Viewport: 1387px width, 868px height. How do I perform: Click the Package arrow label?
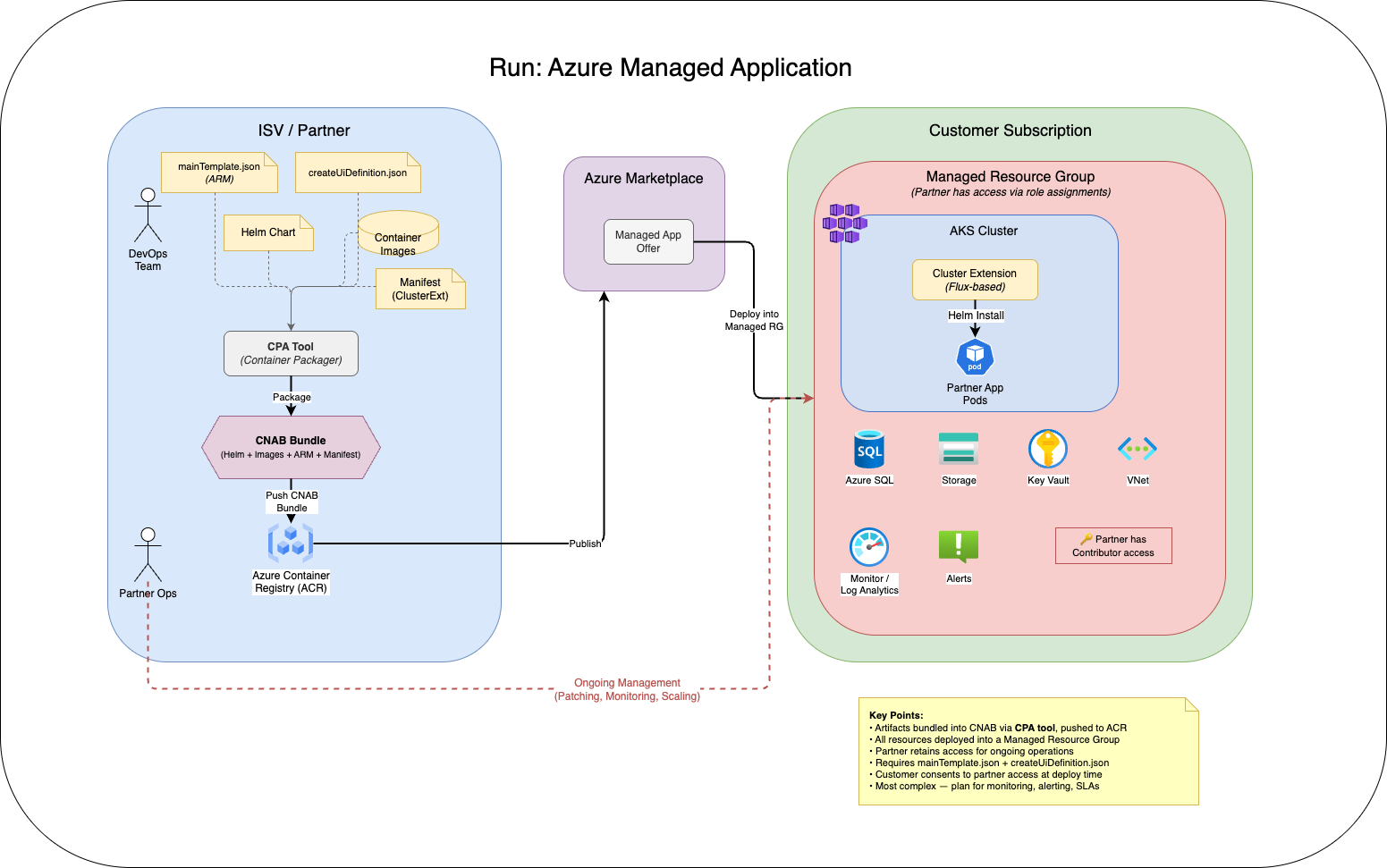point(292,397)
